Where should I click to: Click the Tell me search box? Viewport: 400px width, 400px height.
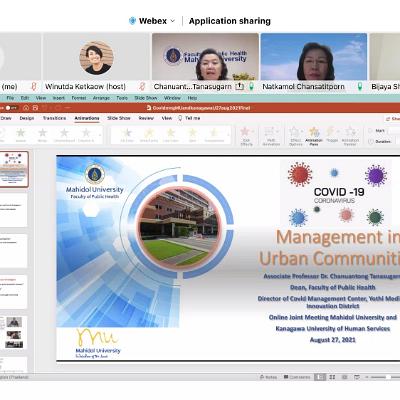click(189, 118)
